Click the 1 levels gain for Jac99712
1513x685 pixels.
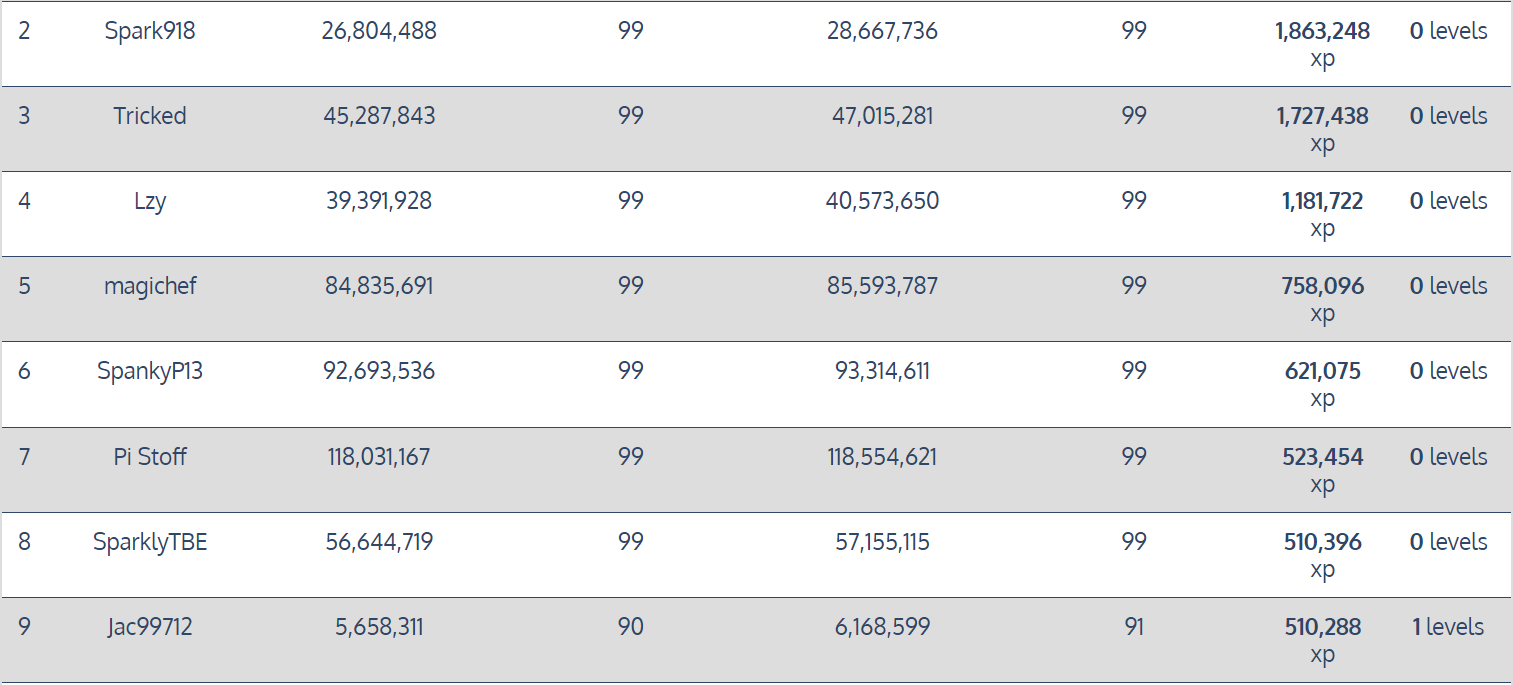[1448, 627]
